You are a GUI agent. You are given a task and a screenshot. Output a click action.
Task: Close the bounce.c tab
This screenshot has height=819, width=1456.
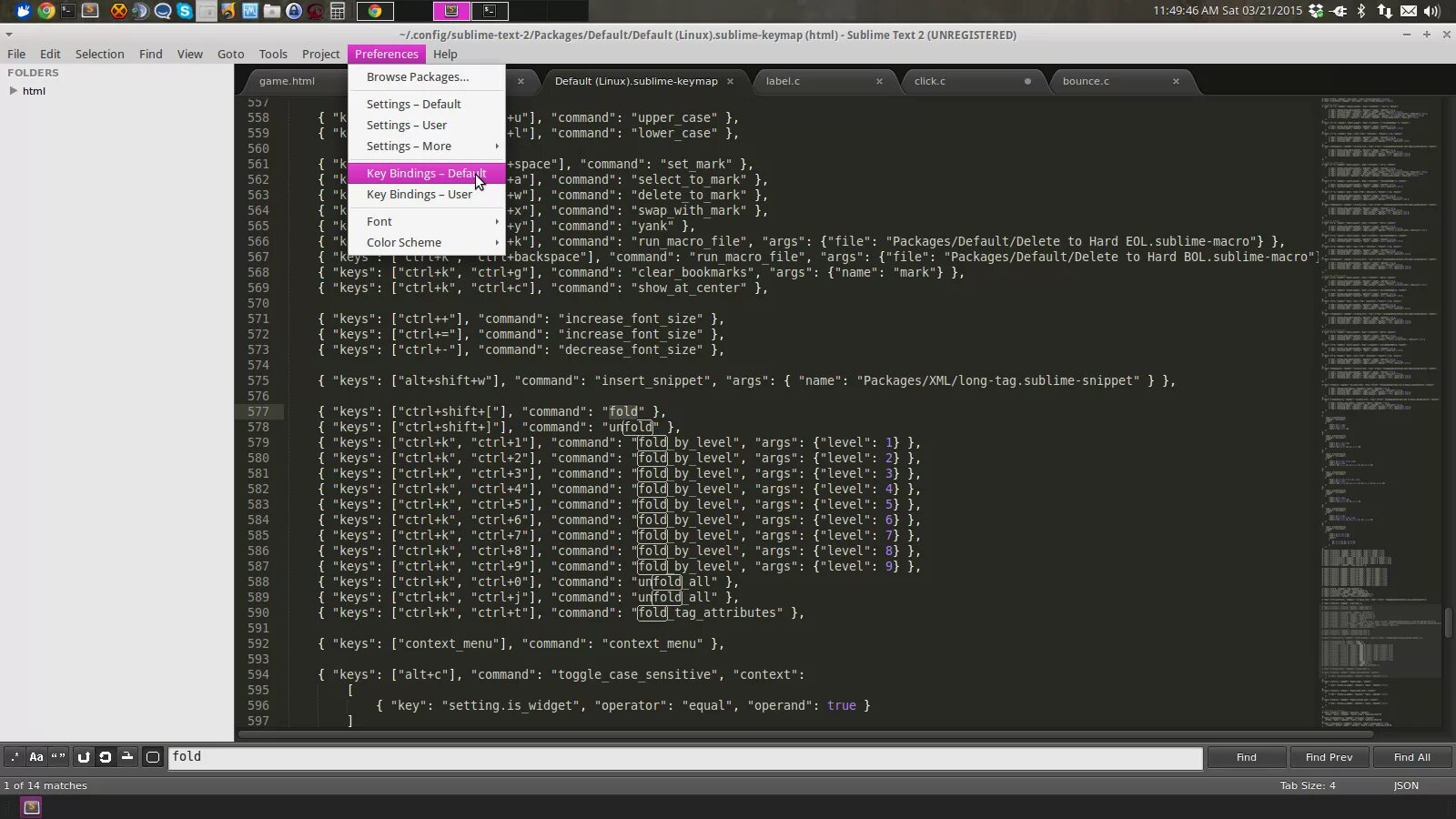(1176, 82)
